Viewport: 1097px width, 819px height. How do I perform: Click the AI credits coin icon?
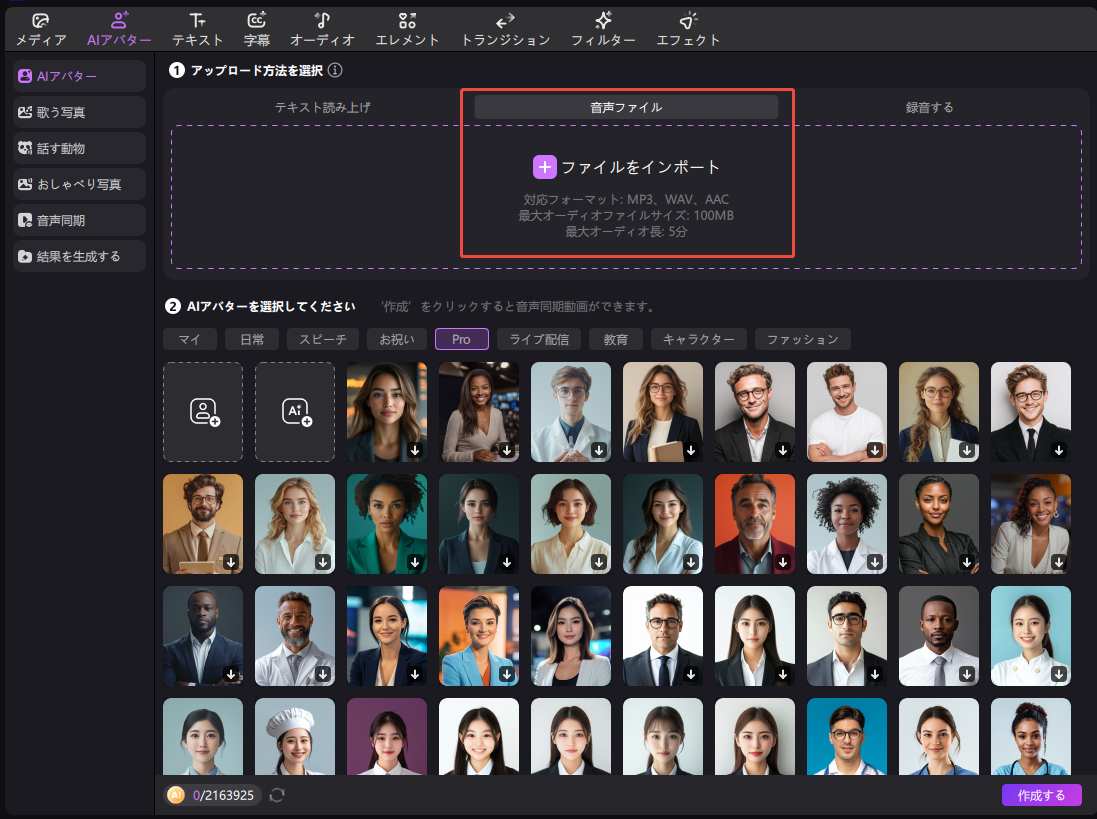coord(176,795)
